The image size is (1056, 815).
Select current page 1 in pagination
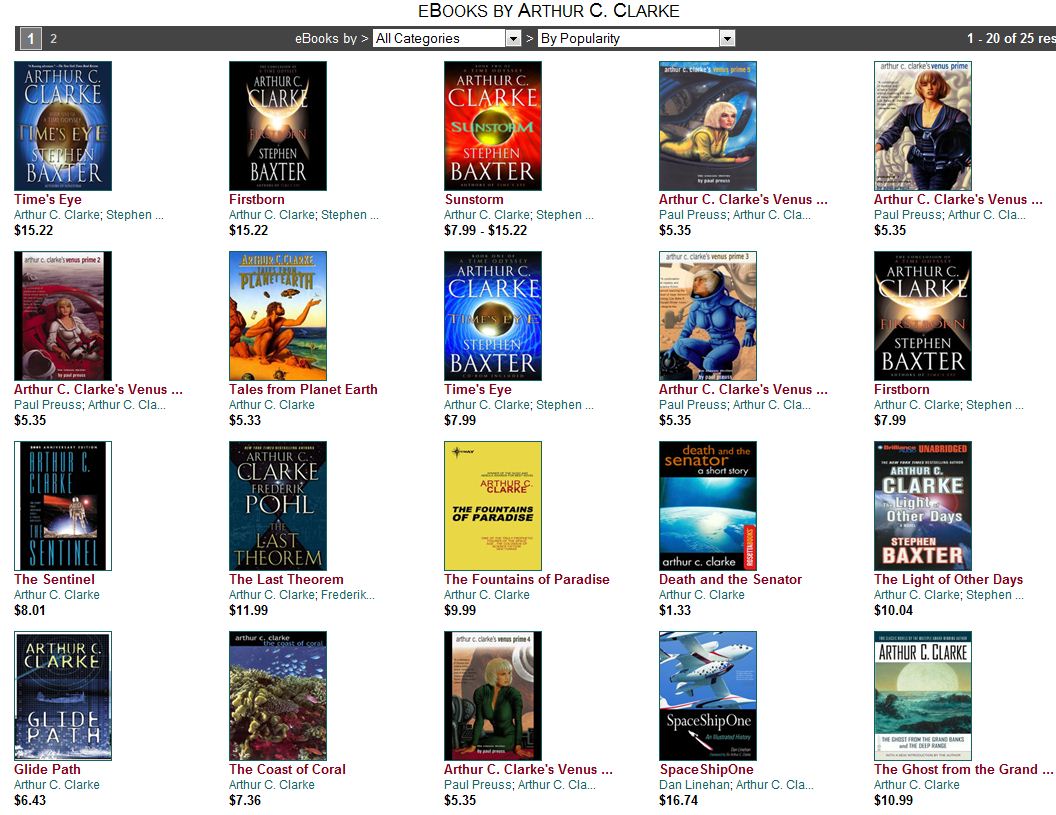(30, 38)
